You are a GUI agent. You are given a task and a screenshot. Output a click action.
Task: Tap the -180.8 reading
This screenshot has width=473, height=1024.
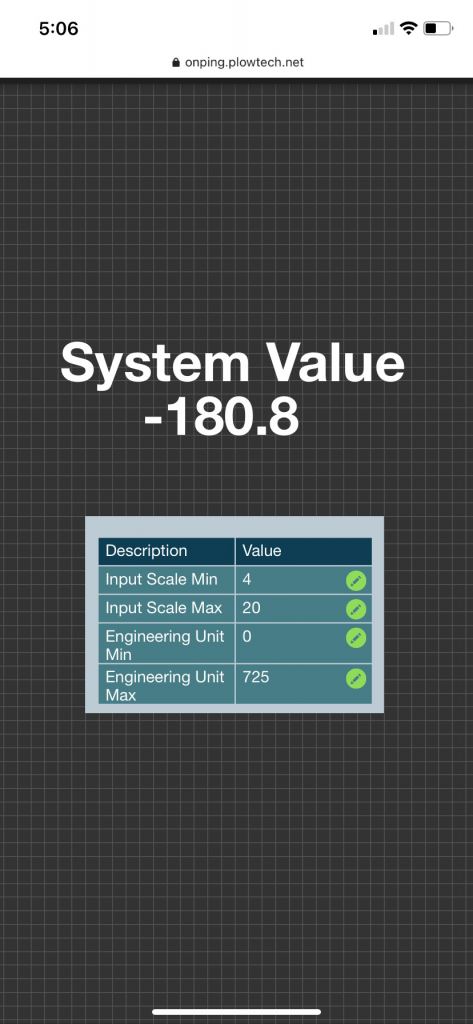coord(221,417)
